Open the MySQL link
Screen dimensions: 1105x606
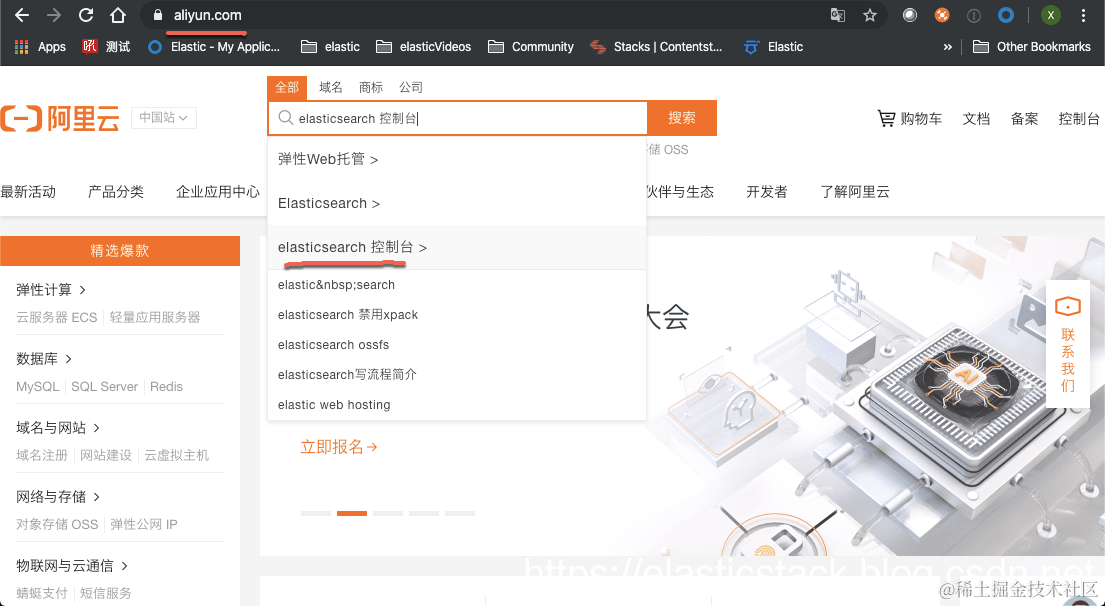pos(37,386)
